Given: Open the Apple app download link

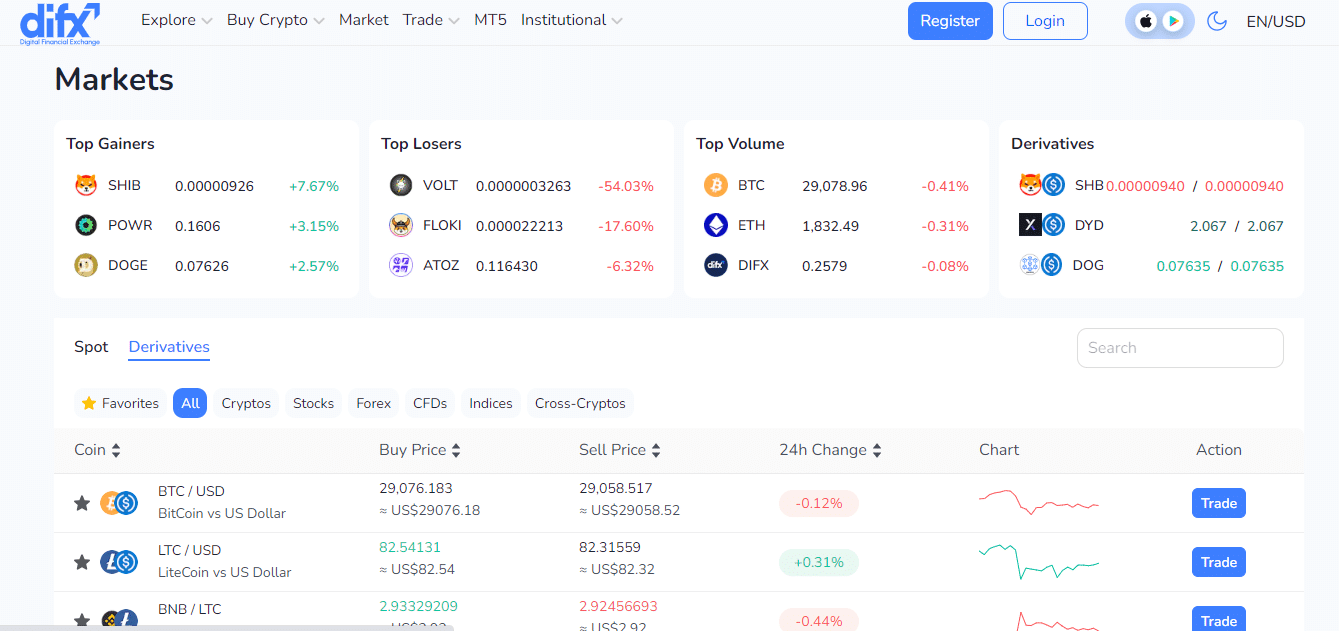Looking at the screenshot, I should 1147,20.
